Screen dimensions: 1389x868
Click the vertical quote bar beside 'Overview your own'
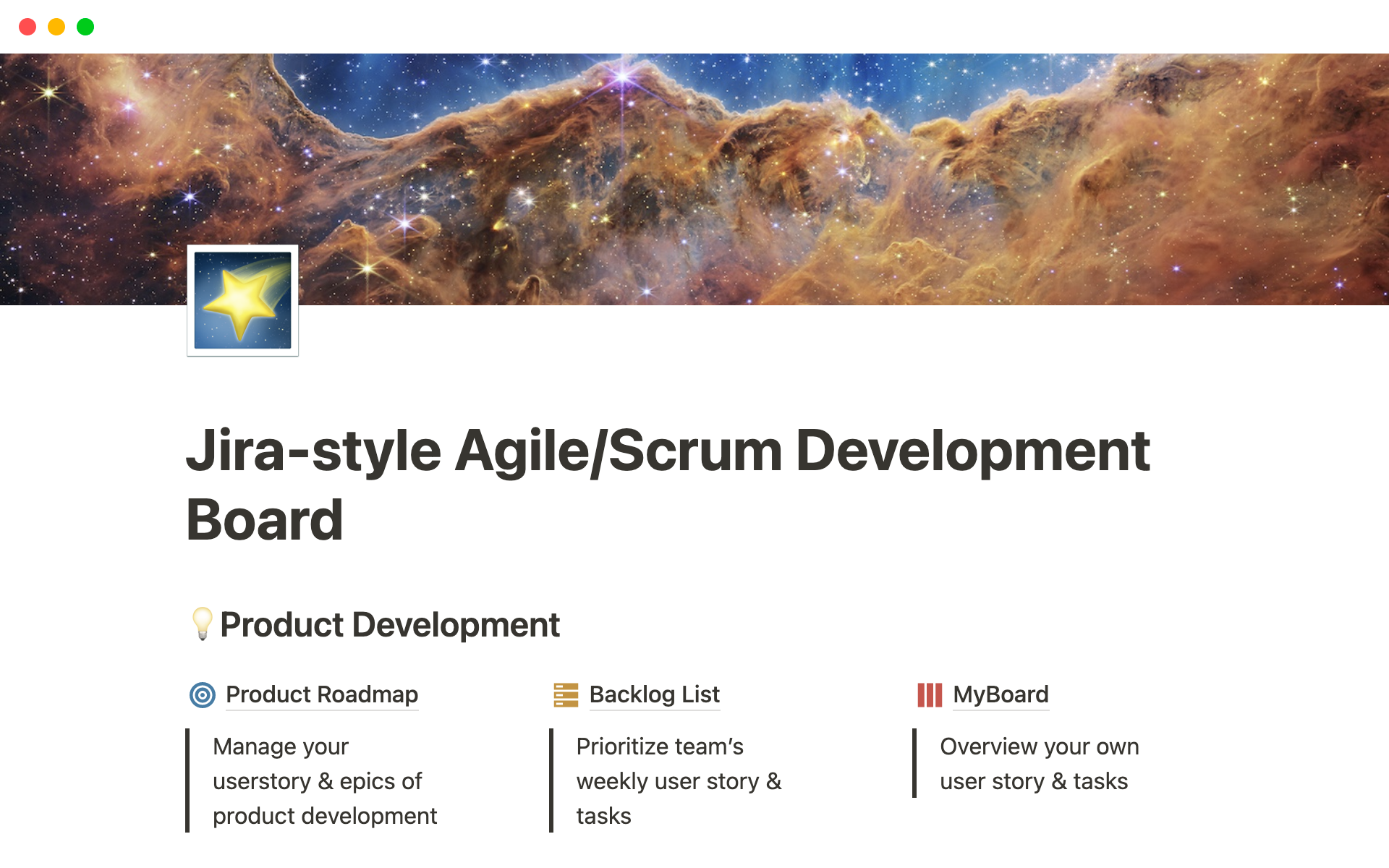click(914, 763)
